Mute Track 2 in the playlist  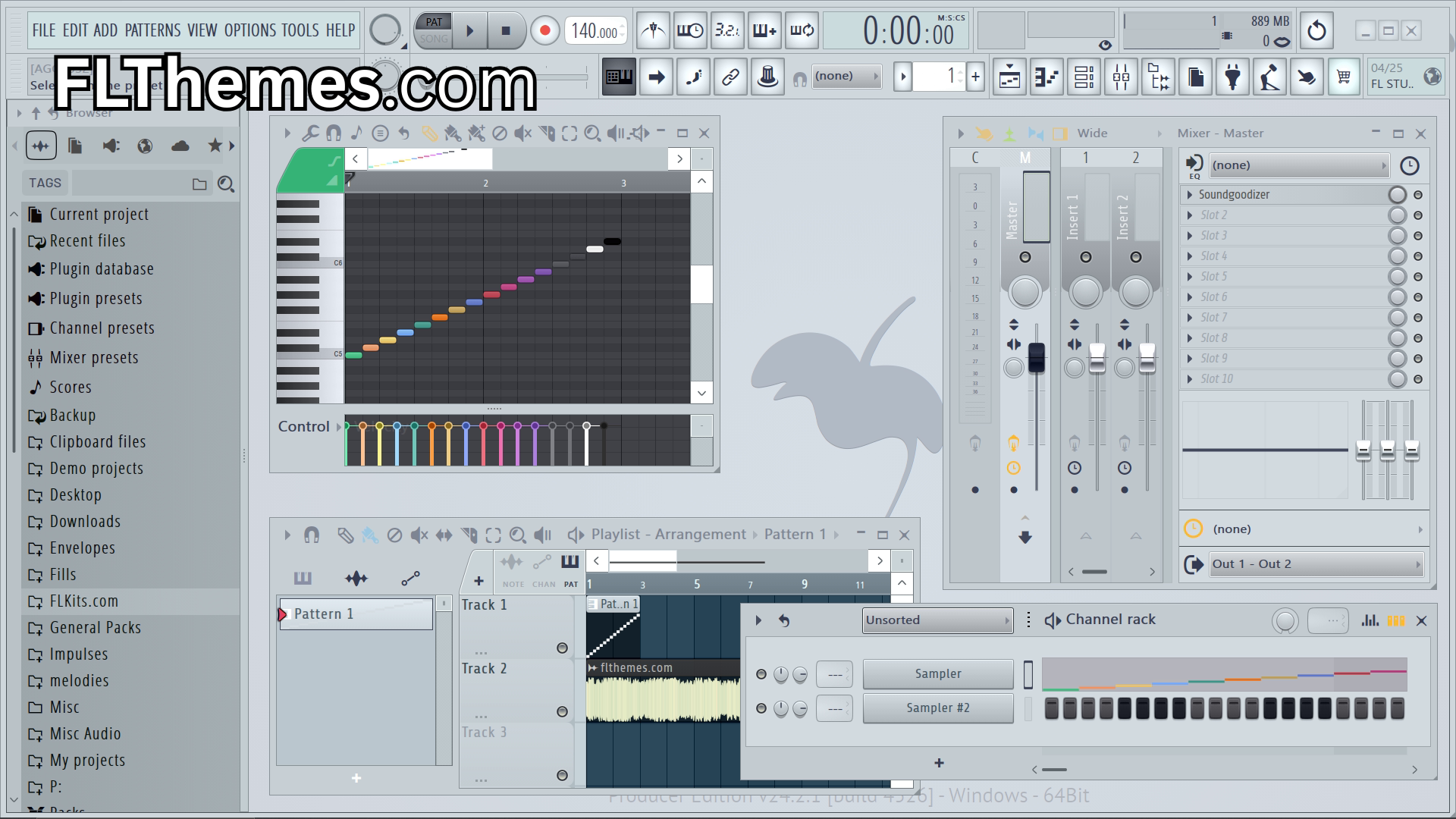tap(562, 711)
